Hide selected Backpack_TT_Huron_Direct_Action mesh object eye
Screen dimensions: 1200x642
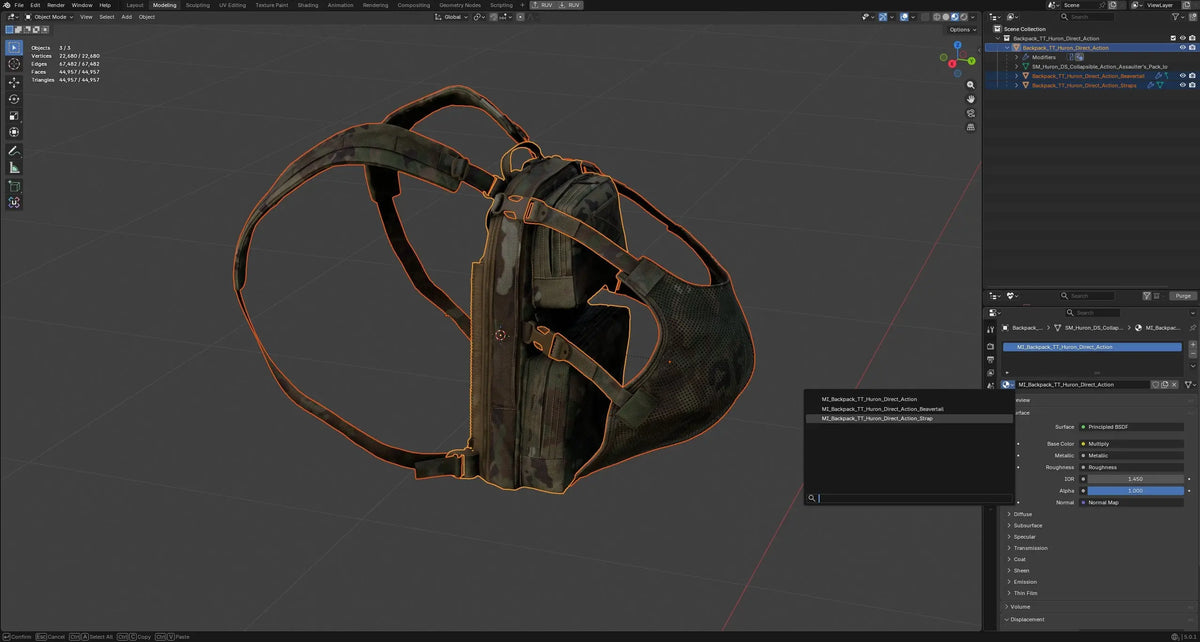pyautogui.click(x=1183, y=47)
